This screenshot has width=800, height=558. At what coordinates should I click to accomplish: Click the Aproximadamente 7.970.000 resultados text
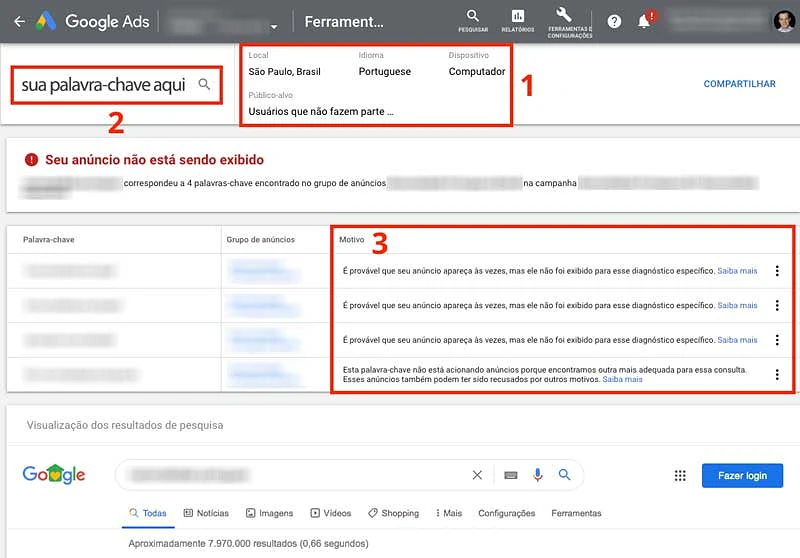click(x=248, y=544)
